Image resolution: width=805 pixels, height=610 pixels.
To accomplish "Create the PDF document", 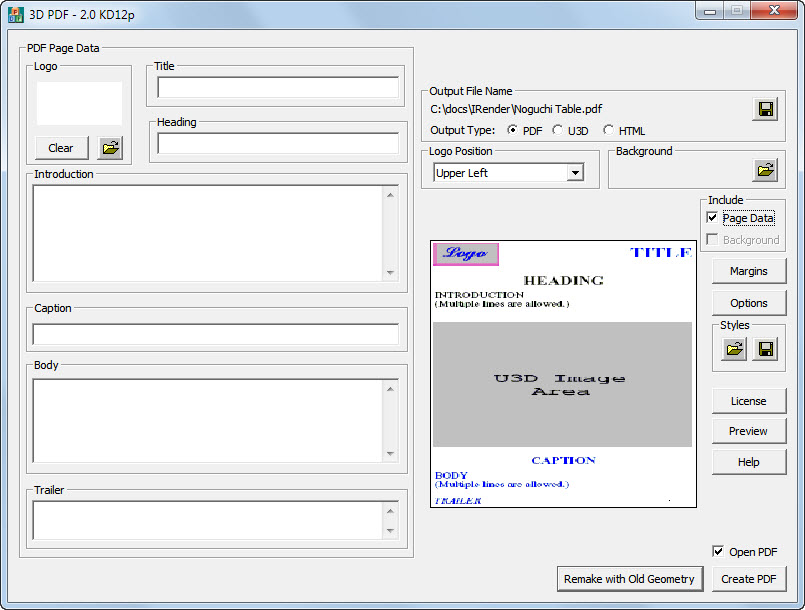I will 750,578.
